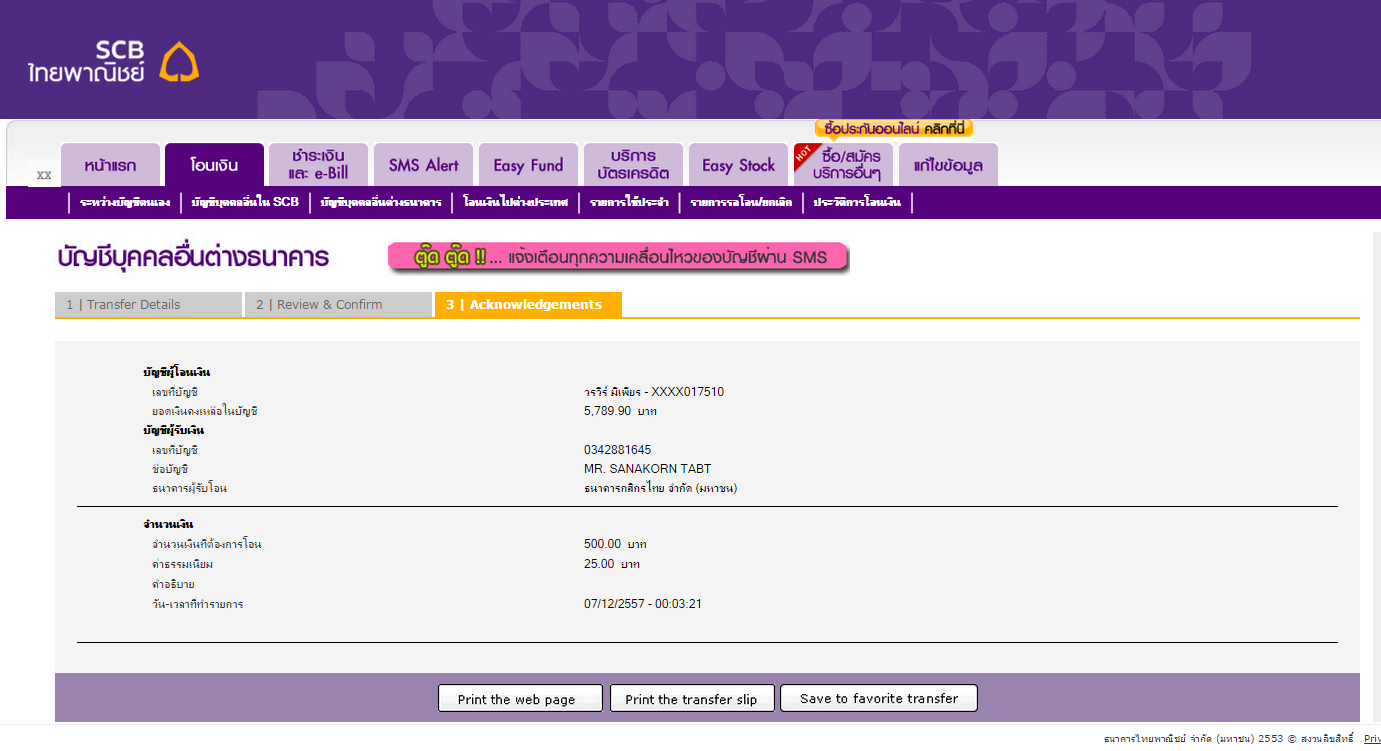Click the fee 25.00 value

pos(612,564)
